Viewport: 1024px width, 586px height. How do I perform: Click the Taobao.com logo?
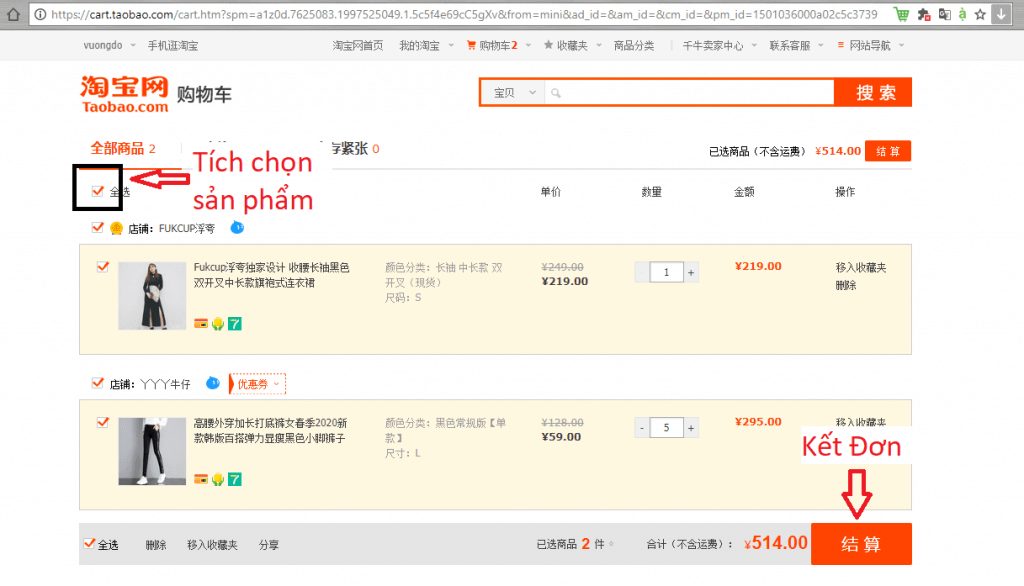(x=125, y=94)
